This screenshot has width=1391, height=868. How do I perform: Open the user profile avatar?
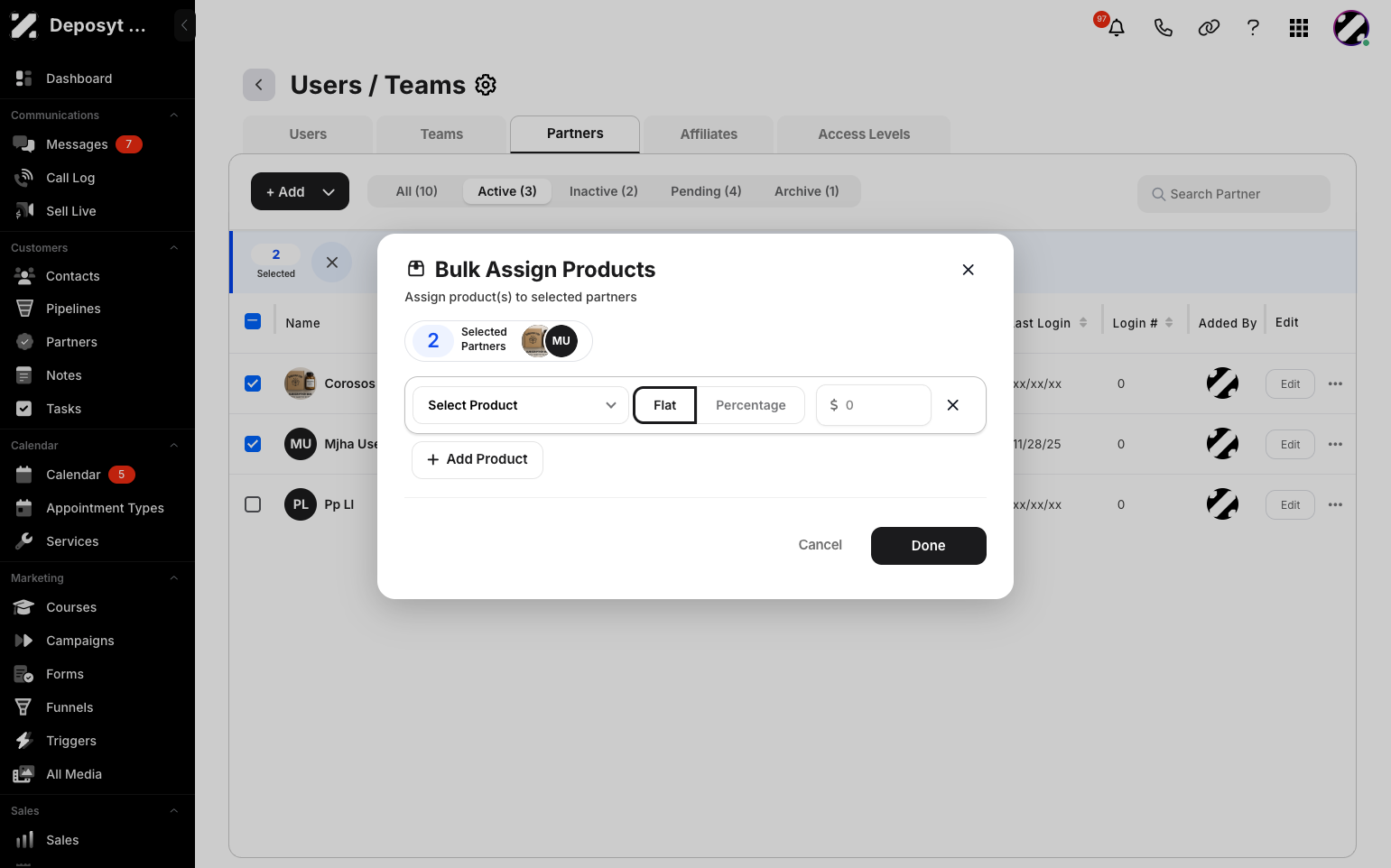(x=1351, y=28)
